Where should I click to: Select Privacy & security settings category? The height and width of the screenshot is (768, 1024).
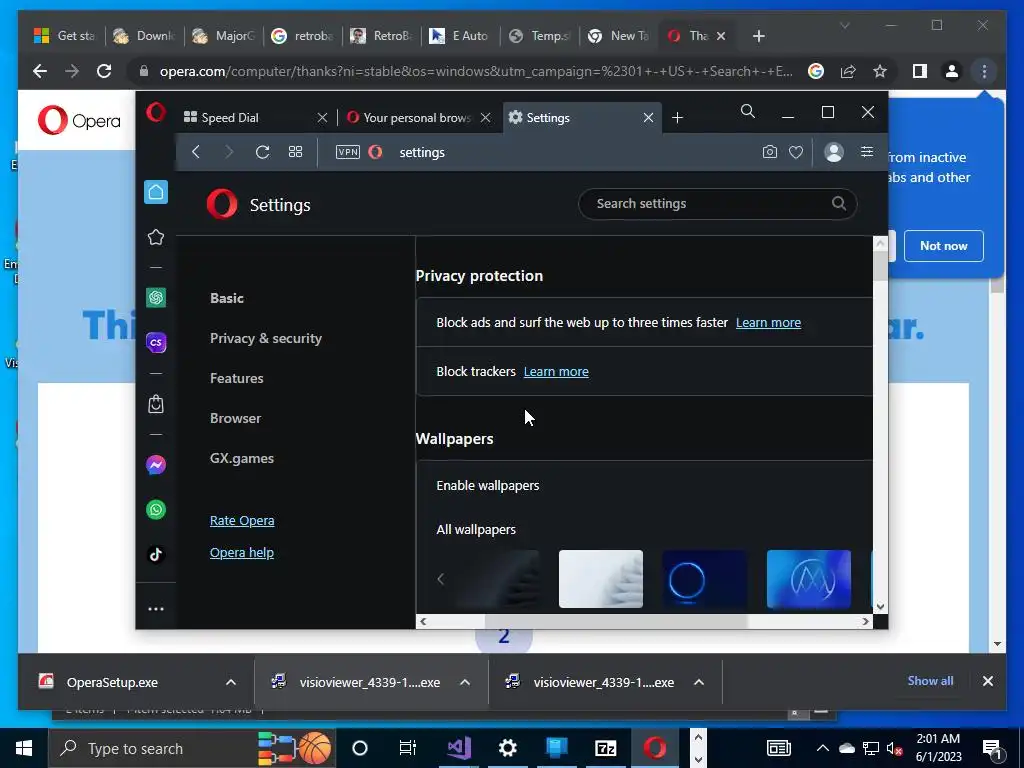click(266, 338)
